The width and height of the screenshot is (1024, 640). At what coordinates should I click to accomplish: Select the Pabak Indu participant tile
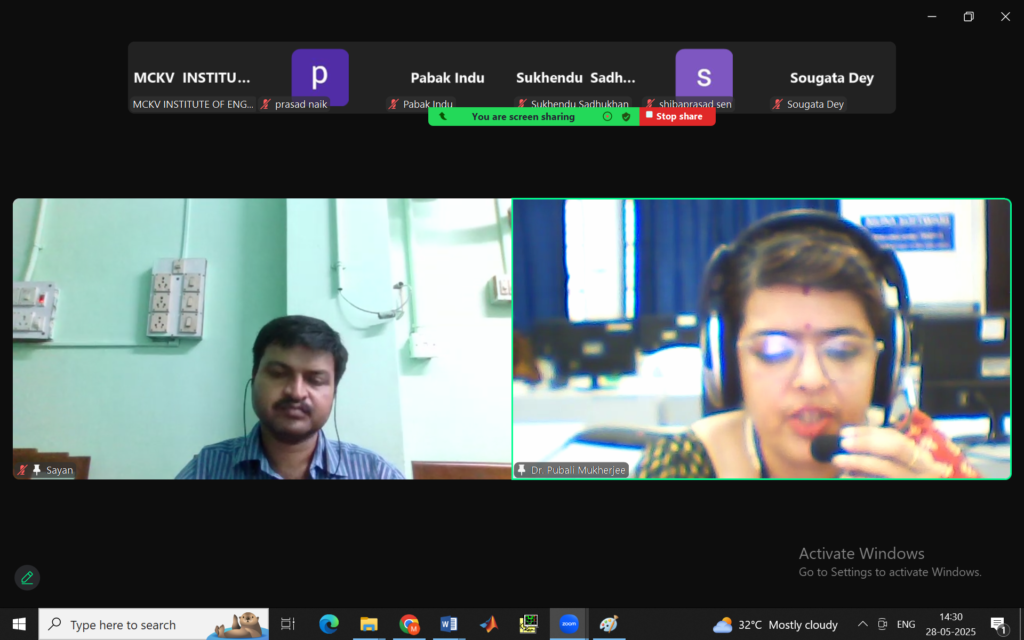pyautogui.click(x=447, y=78)
